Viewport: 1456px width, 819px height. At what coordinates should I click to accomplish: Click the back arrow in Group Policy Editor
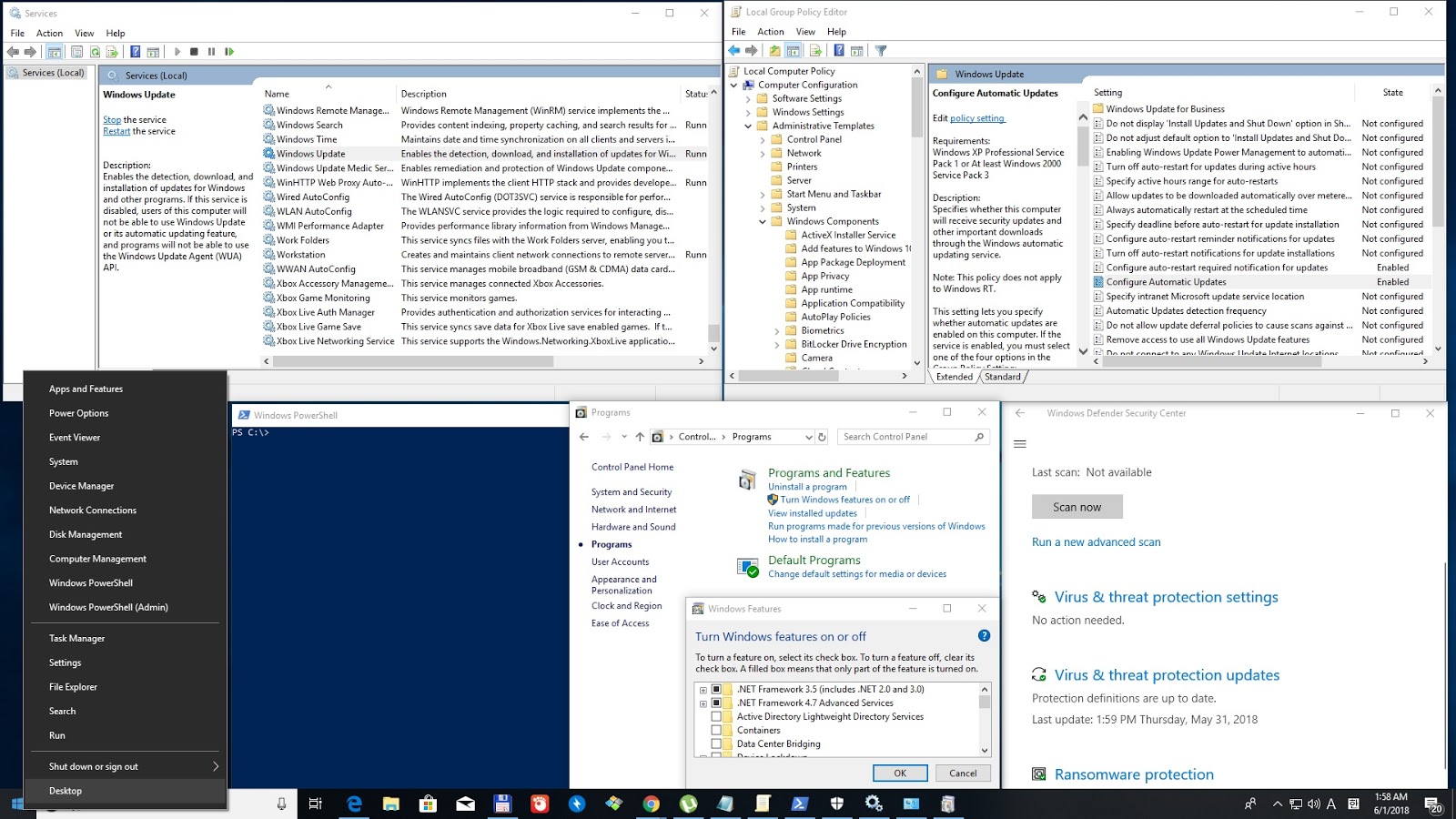733,50
